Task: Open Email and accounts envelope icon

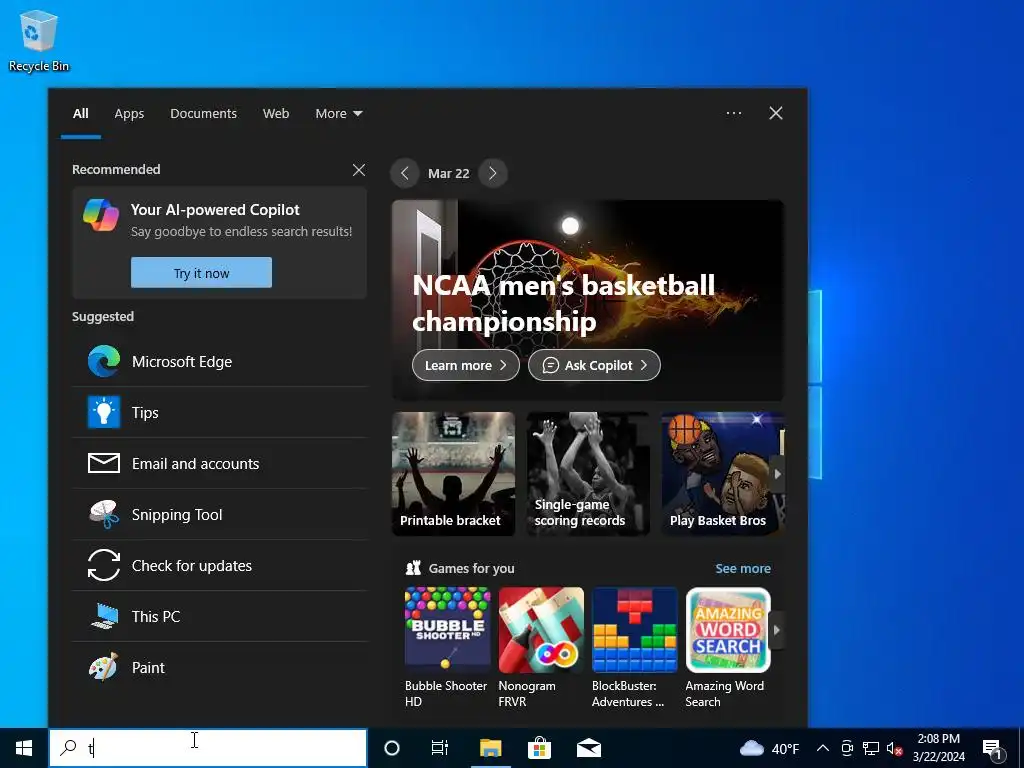Action: [104, 463]
